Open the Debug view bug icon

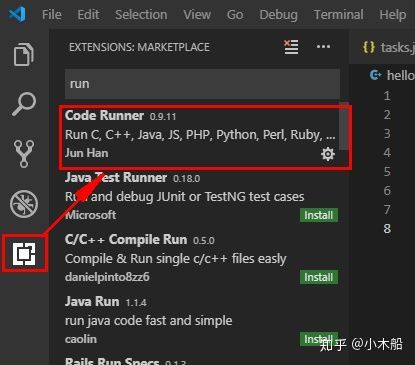pyautogui.click(x=24, y=204)
